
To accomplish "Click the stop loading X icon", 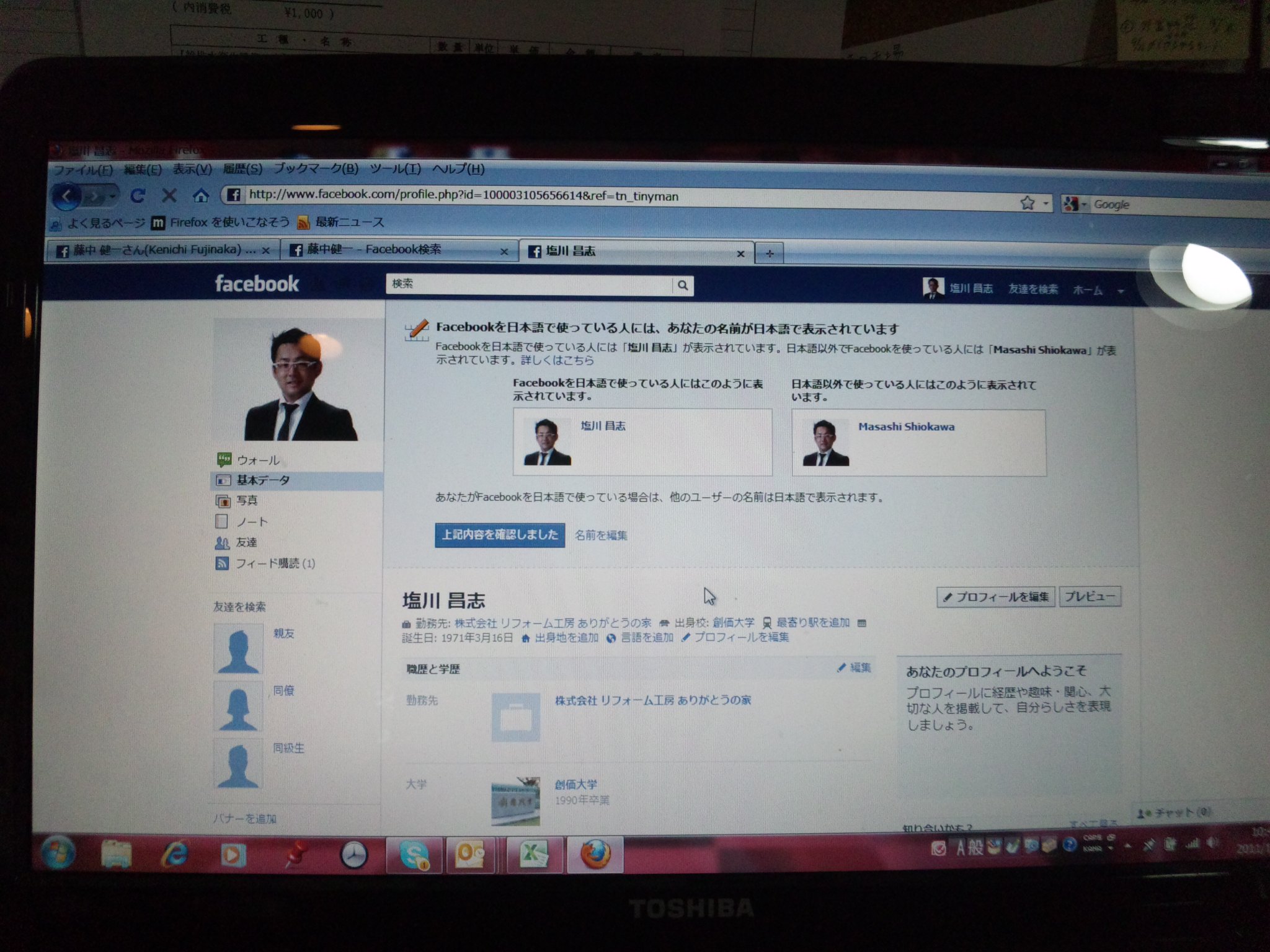I will [169, 196].
